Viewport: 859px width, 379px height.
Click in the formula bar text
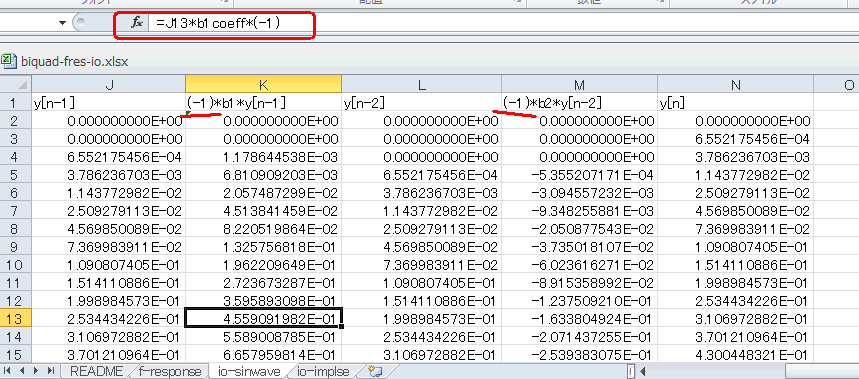pos(218,23)
